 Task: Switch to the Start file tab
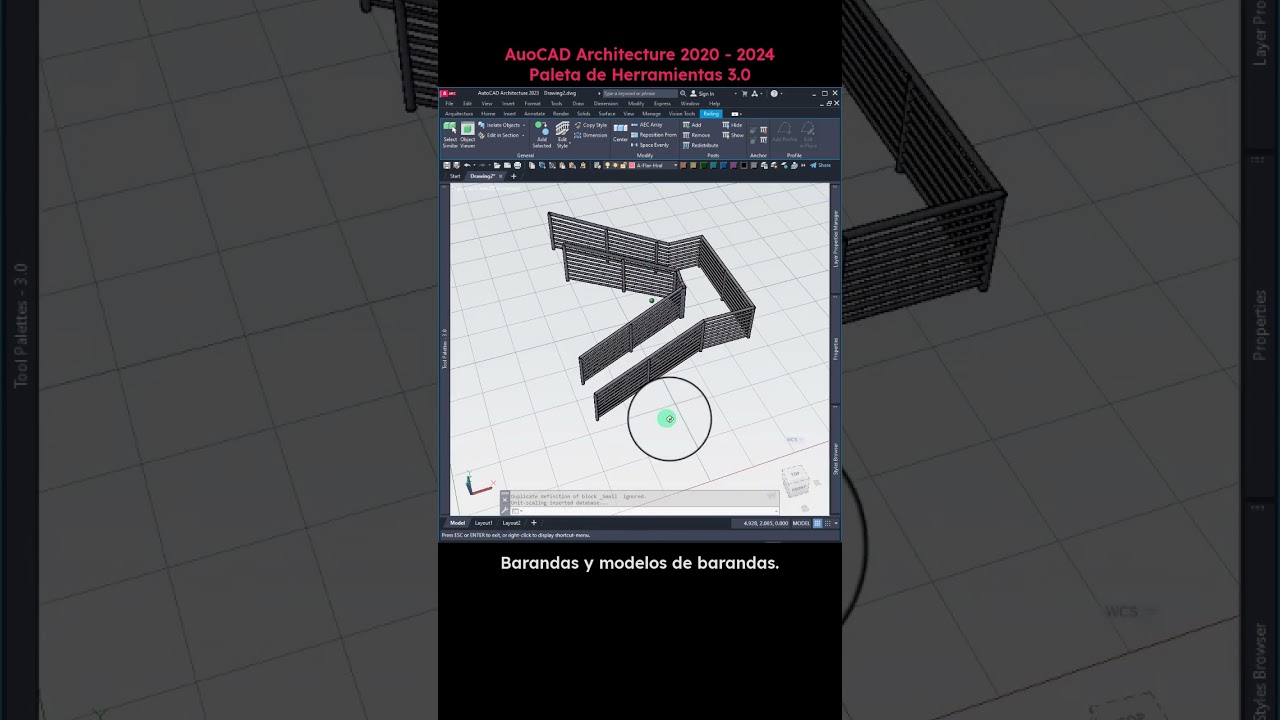(x=455, y=176)
